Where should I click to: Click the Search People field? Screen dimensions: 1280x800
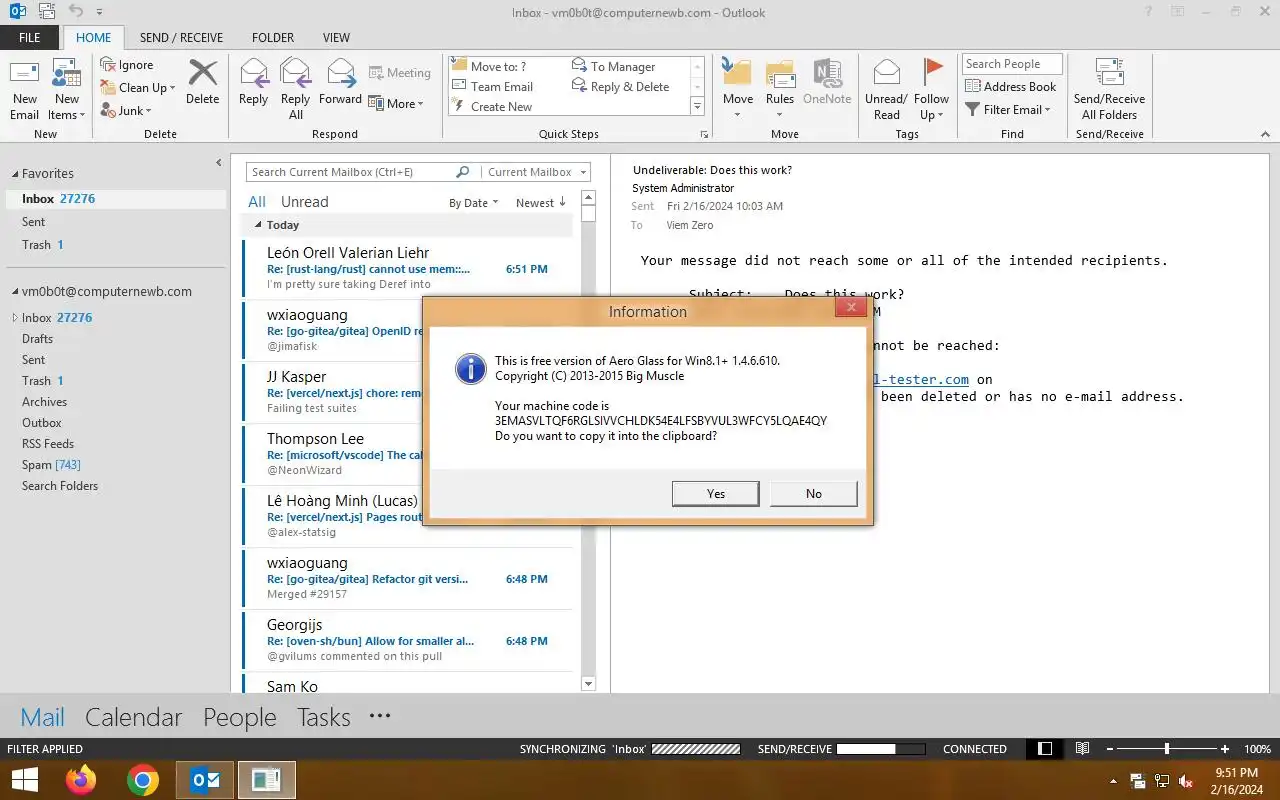pos(1012,64)
